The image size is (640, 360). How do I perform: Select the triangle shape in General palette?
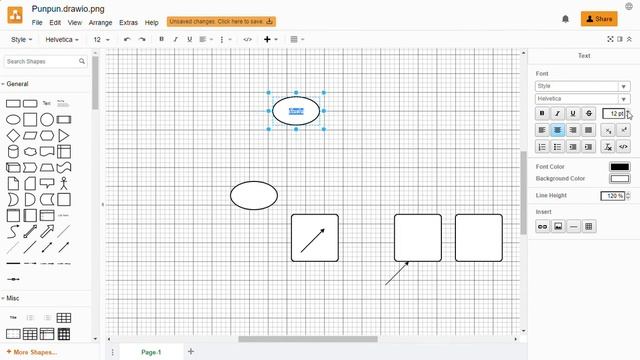(x=64, y=136)
